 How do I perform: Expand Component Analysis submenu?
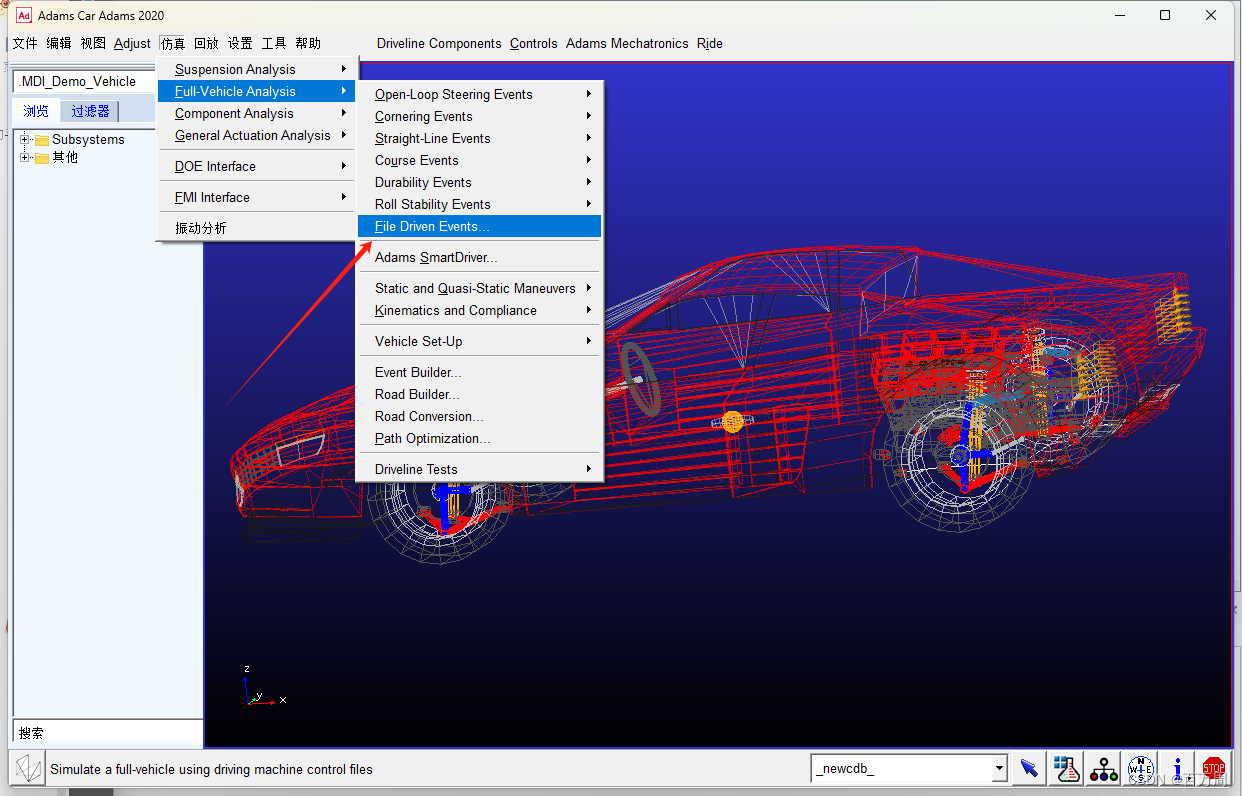point(257,113)
